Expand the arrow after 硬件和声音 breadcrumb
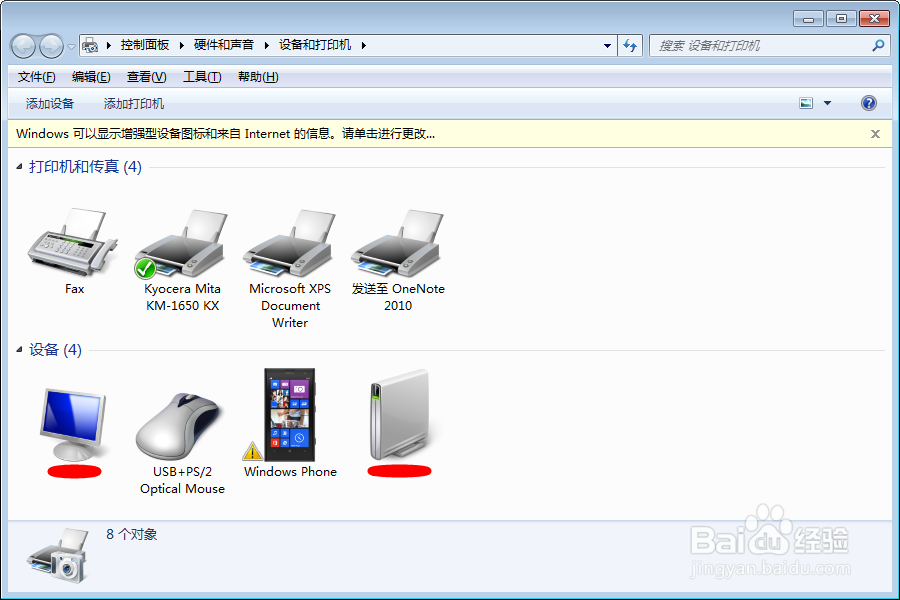 coord(266,45)
